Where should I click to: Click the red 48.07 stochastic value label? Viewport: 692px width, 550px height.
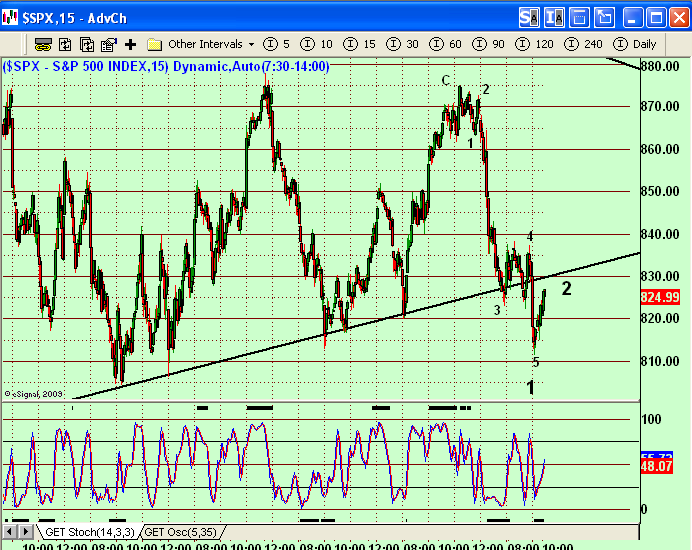[656, 467]
